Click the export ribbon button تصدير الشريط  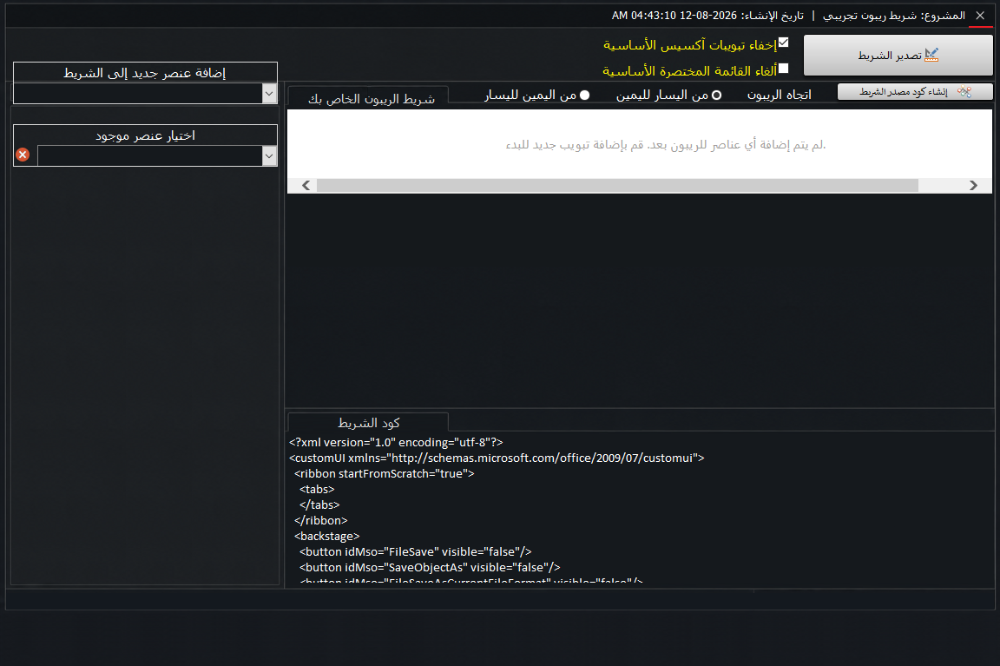[898, 56]
